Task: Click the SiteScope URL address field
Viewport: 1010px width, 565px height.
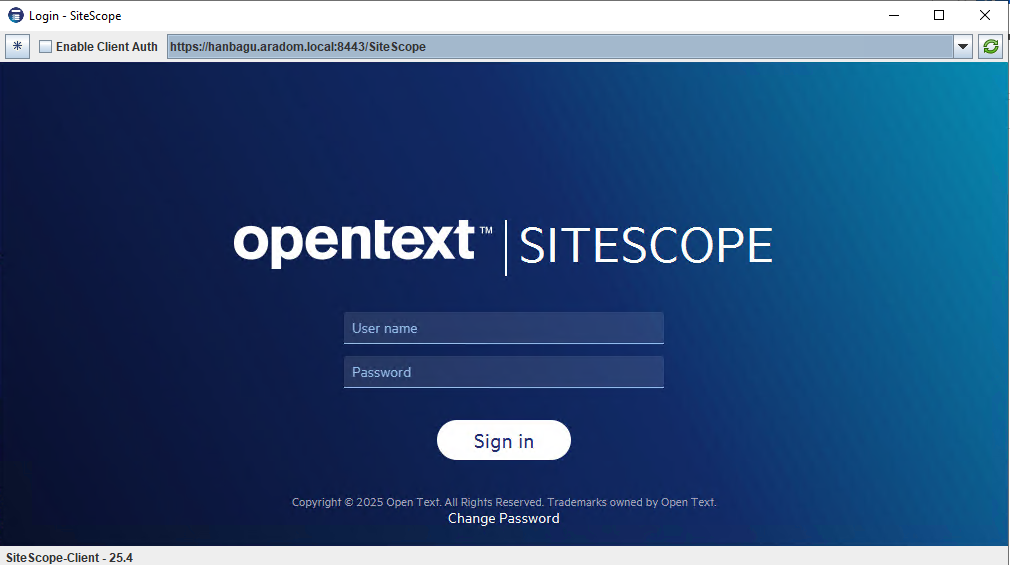Action: click(560, 46)
